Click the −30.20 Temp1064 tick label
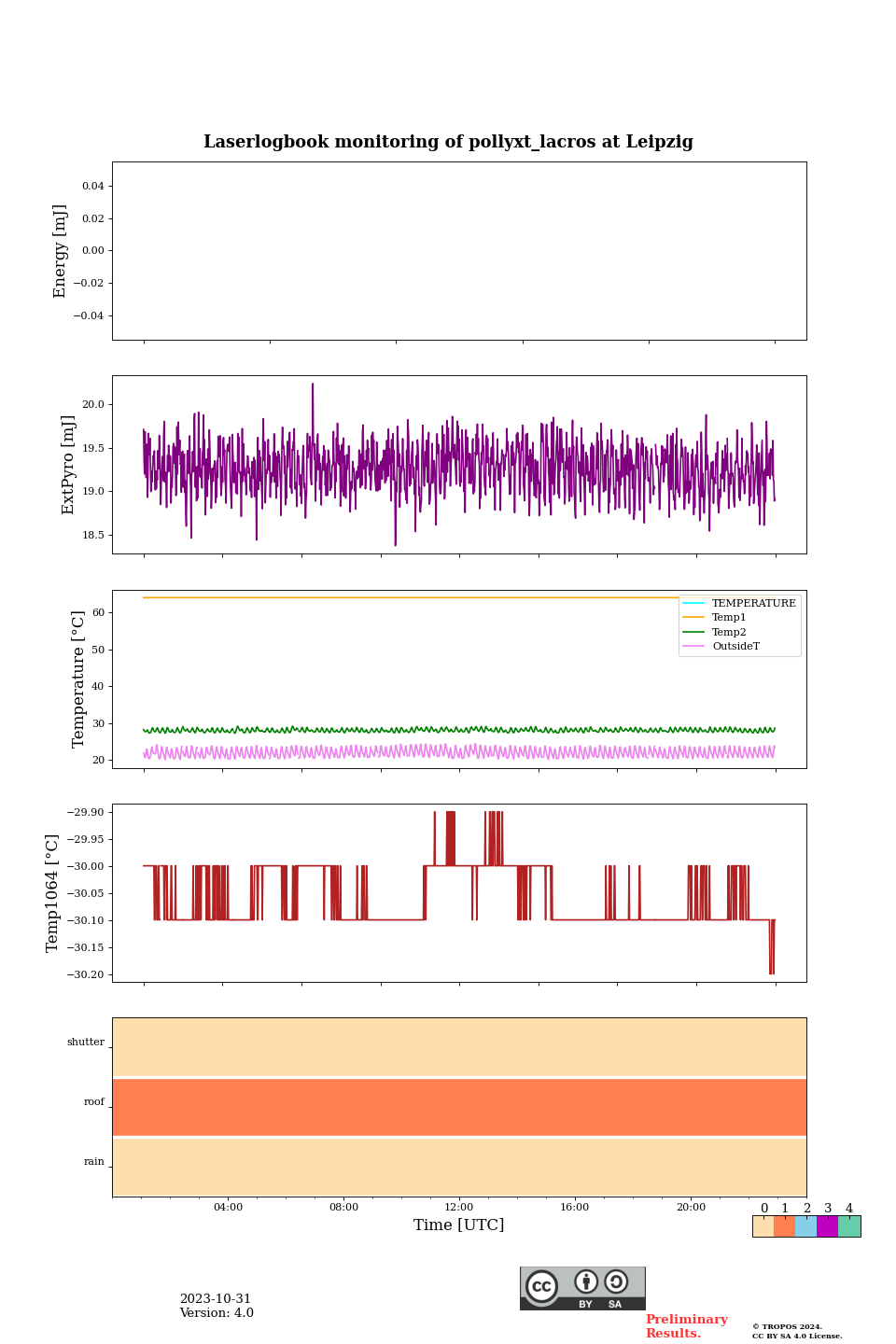Viewport: 896px width, 1344px height. point(87,974)
